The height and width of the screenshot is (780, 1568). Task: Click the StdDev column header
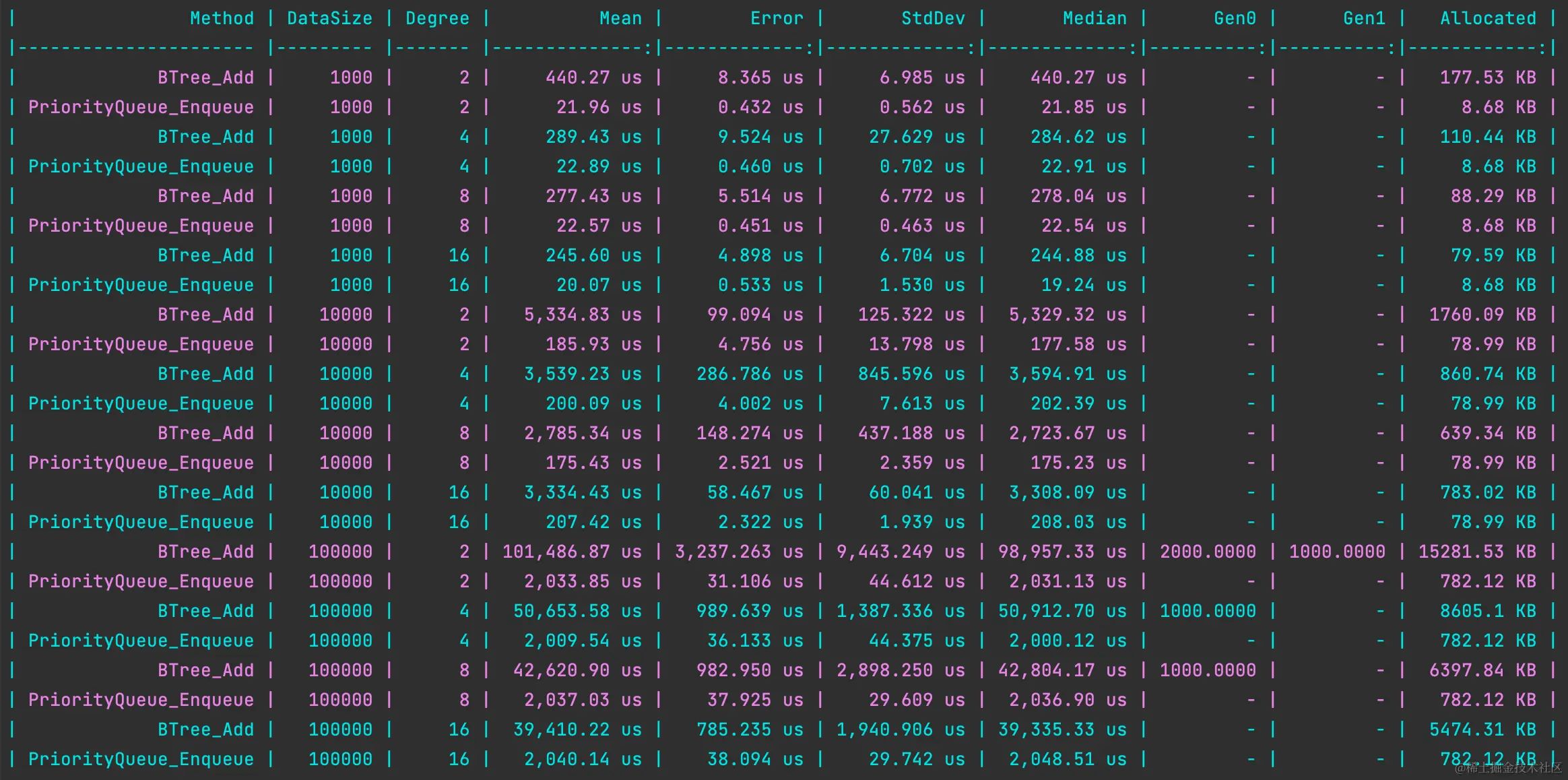933,18
